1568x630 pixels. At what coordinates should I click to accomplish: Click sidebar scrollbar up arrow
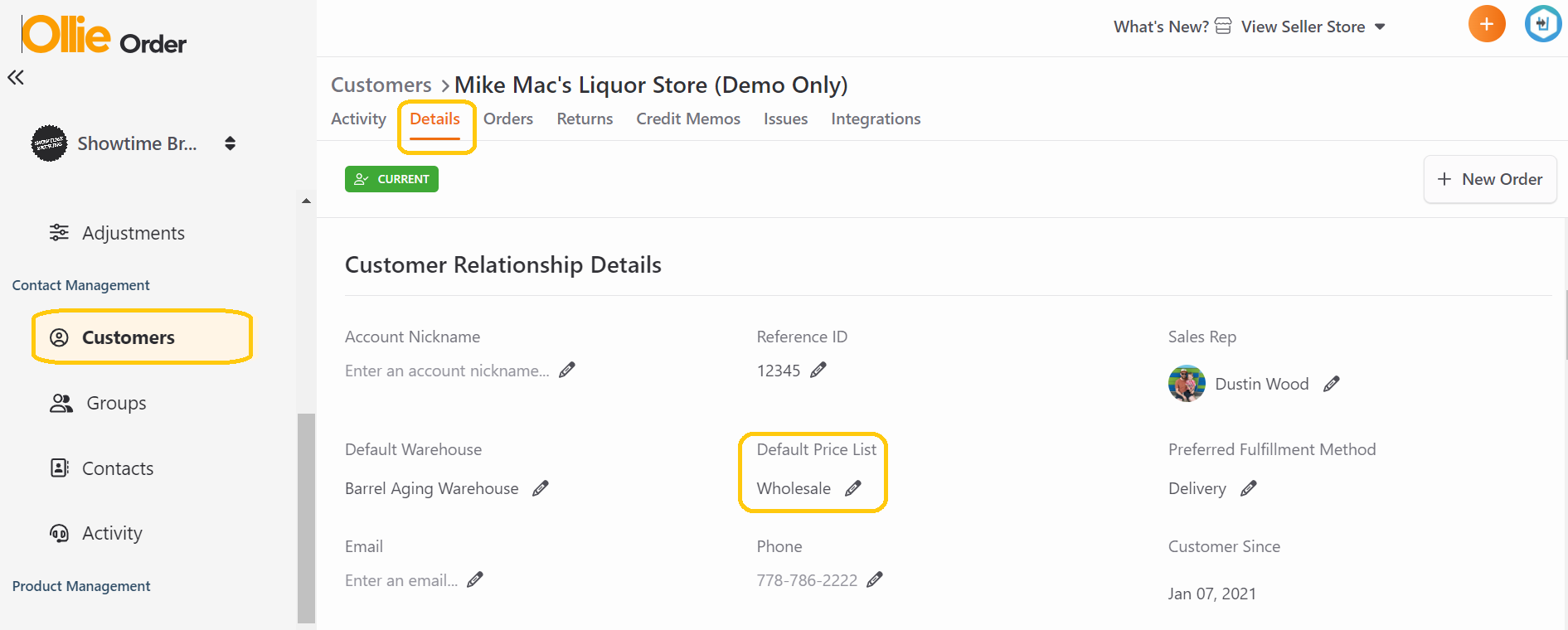[x=306, y=201]
